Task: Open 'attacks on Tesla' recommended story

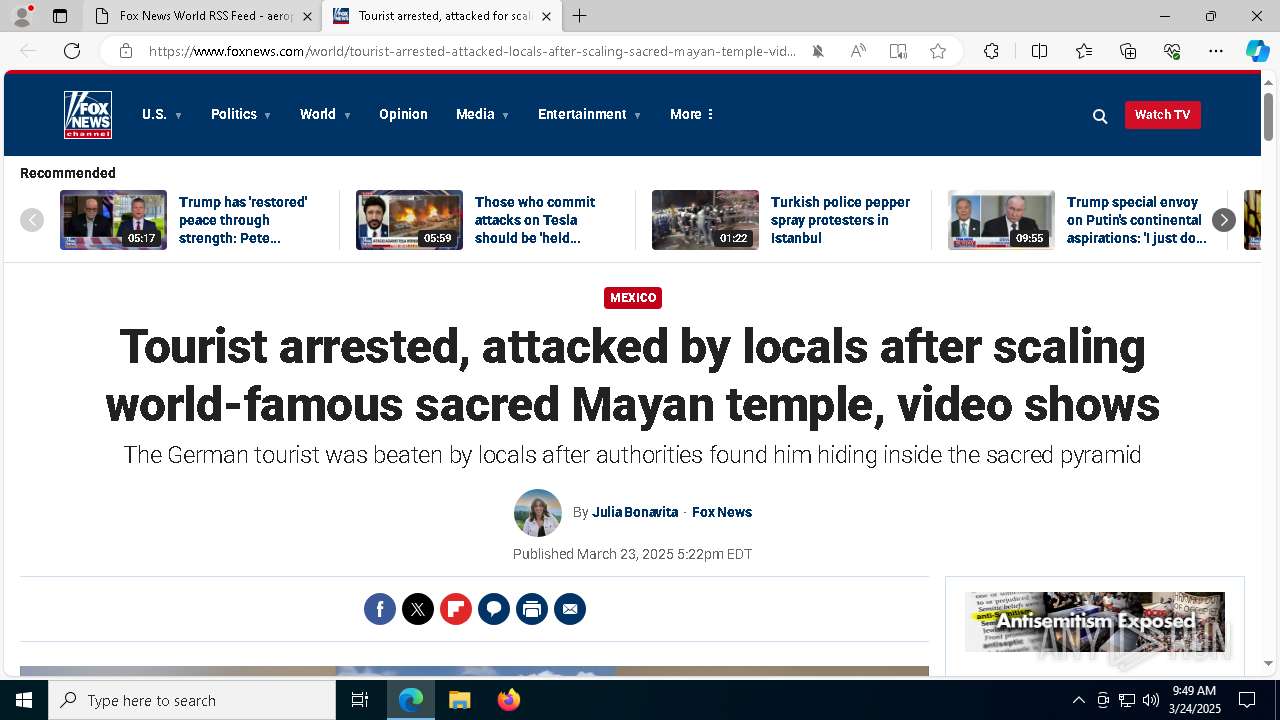Action: point(535,220)
